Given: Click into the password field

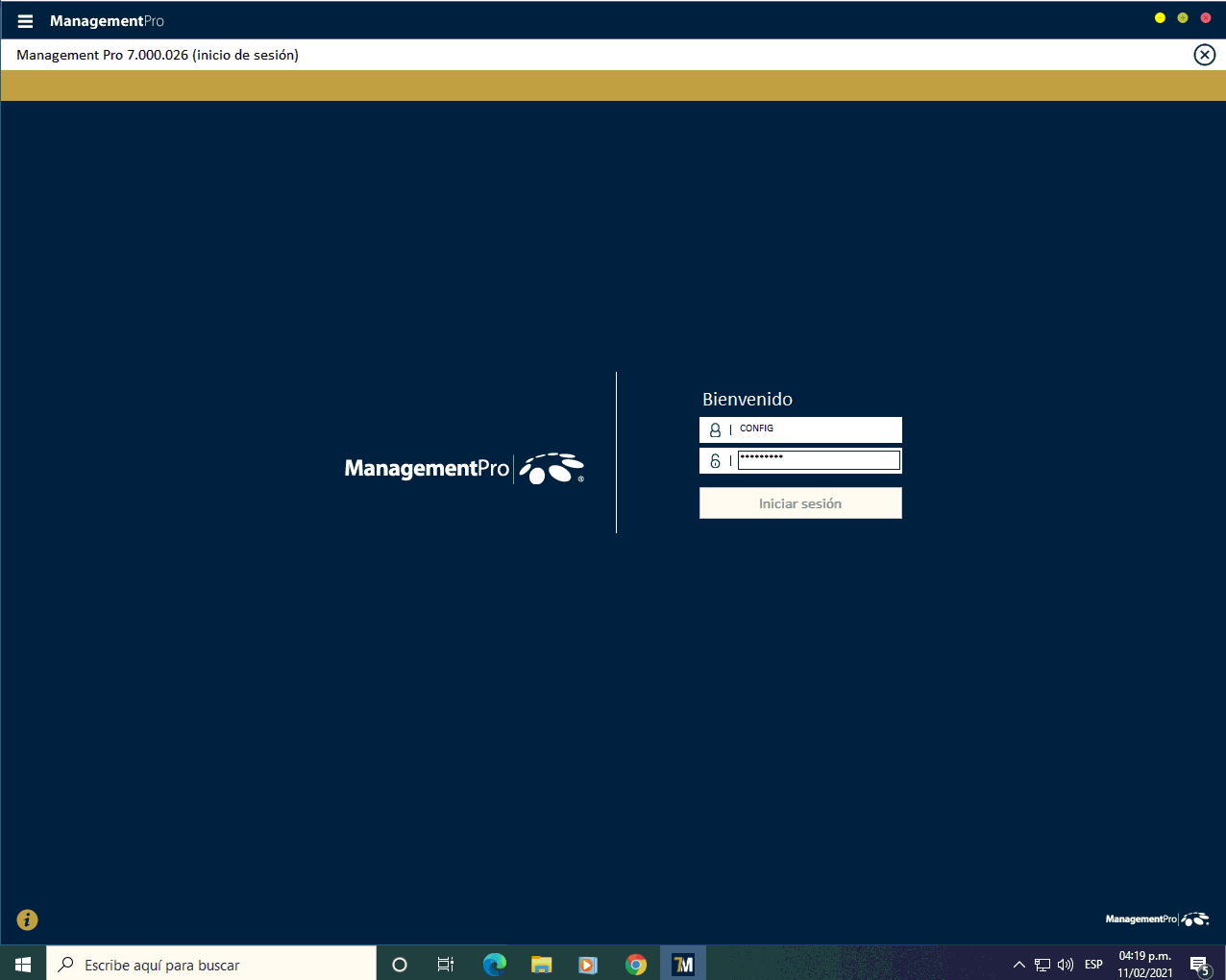Looking at the screenshot, I should (819, 461).
